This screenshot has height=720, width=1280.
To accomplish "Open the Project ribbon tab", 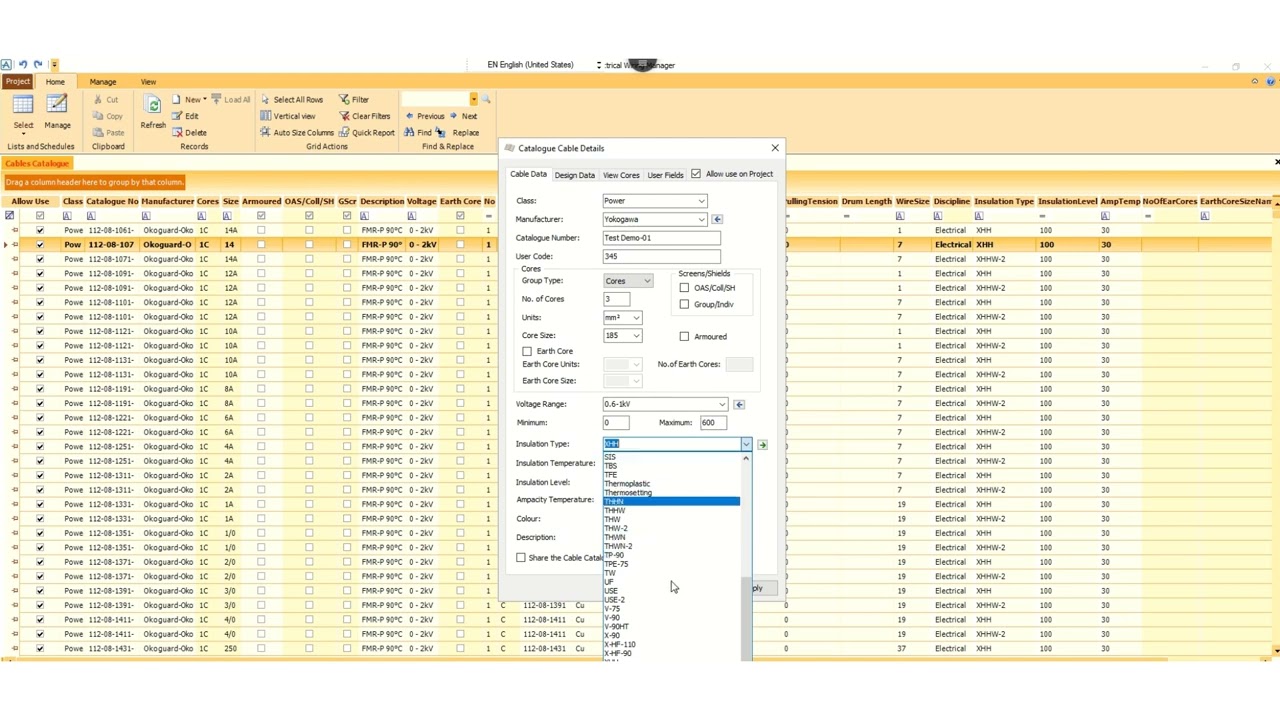I will 18,82.
